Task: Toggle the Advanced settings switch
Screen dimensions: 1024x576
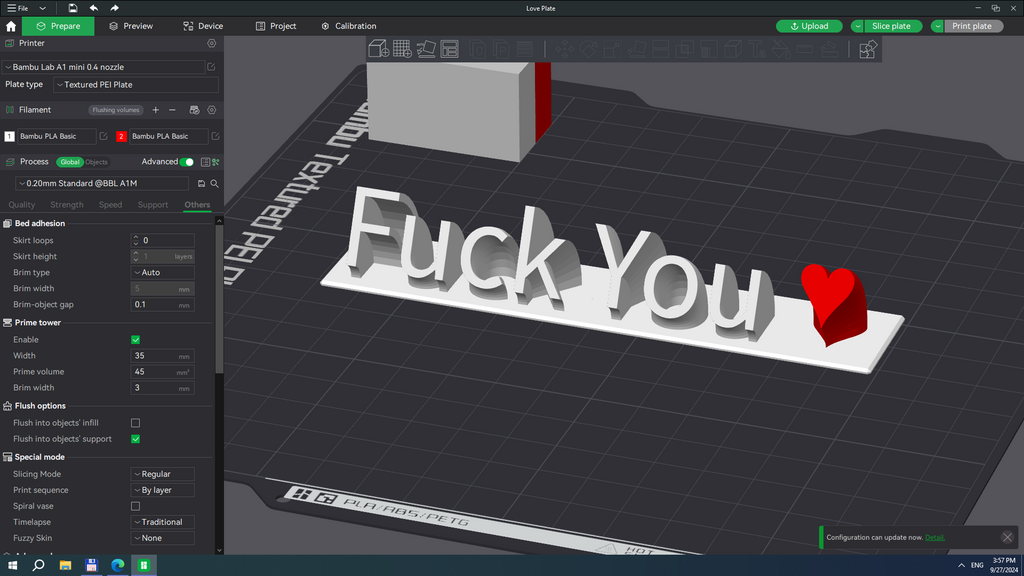Action: [187, 162]
